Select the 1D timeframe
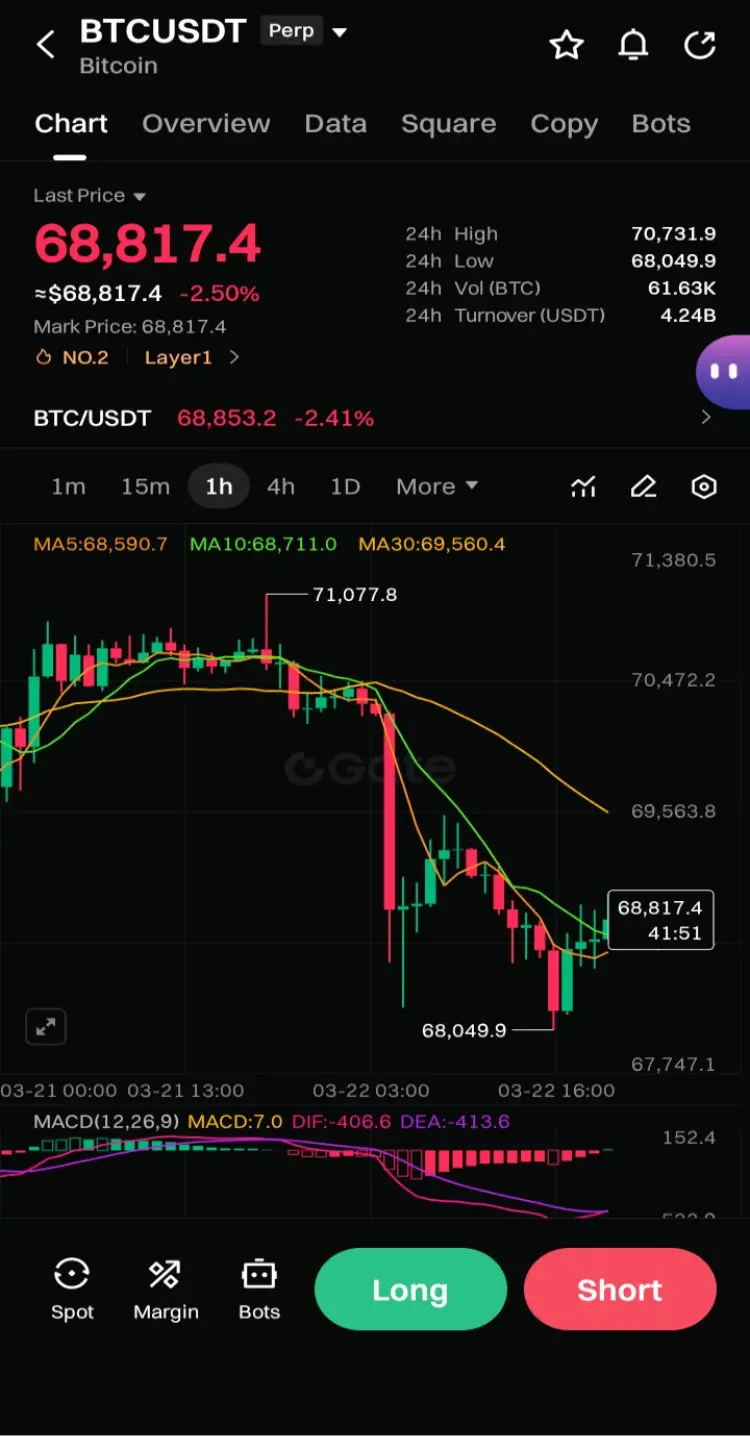This screenshot has width=750, height=1436. coord(345,487)
